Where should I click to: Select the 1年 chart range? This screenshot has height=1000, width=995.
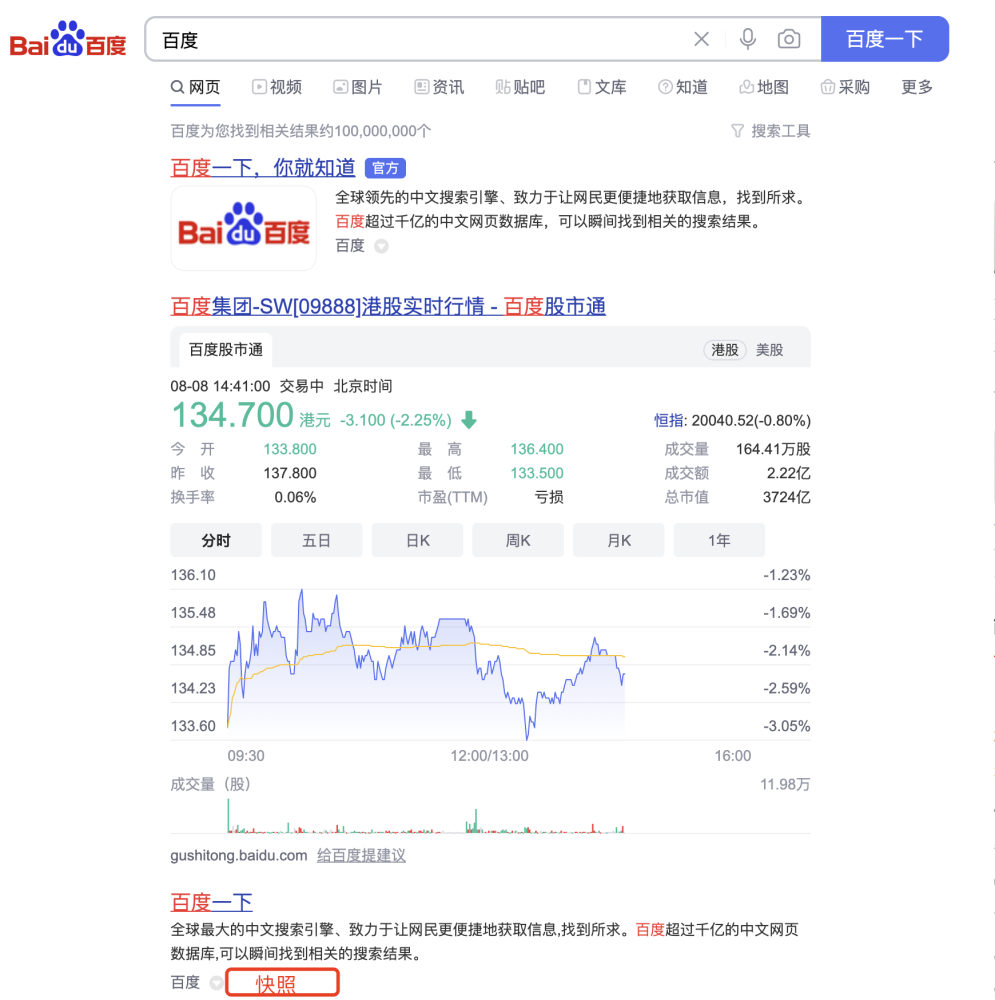tap(719, 540)
